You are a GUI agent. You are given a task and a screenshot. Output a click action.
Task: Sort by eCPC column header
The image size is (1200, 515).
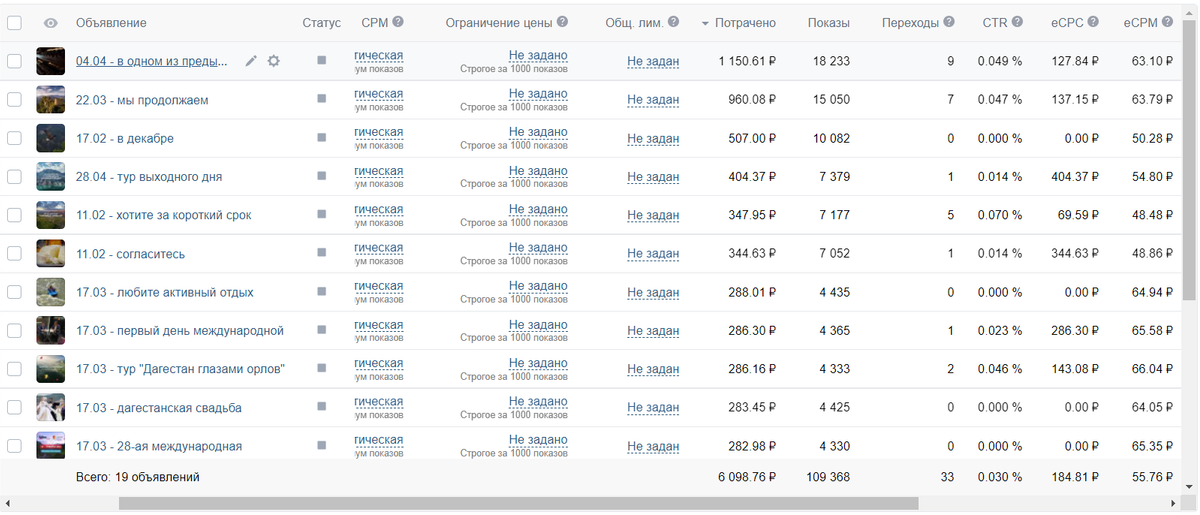1067,23
